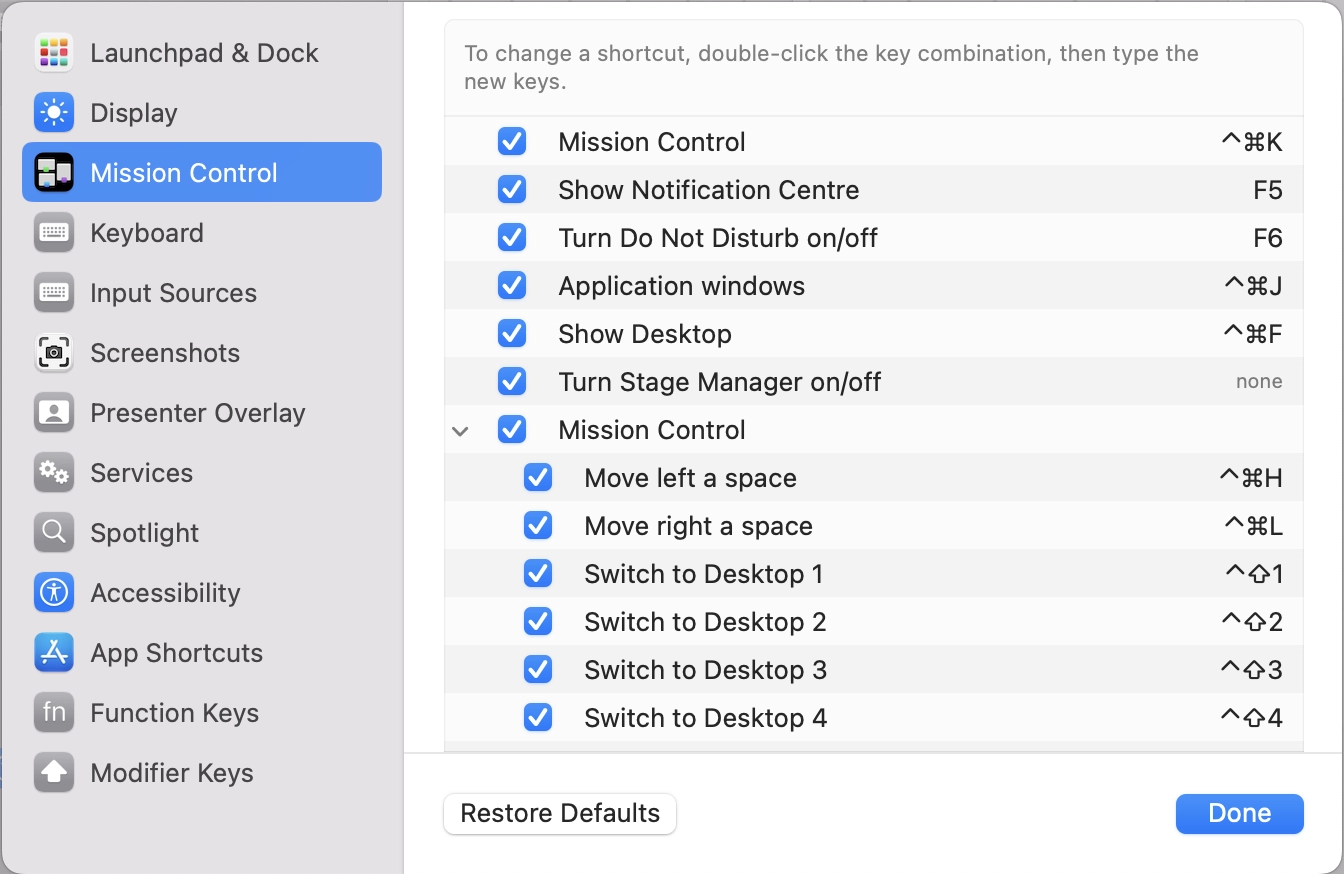Click the Restore Defaults button
The width and height of the screenshot is (1344, 874).
pos(559,813)
